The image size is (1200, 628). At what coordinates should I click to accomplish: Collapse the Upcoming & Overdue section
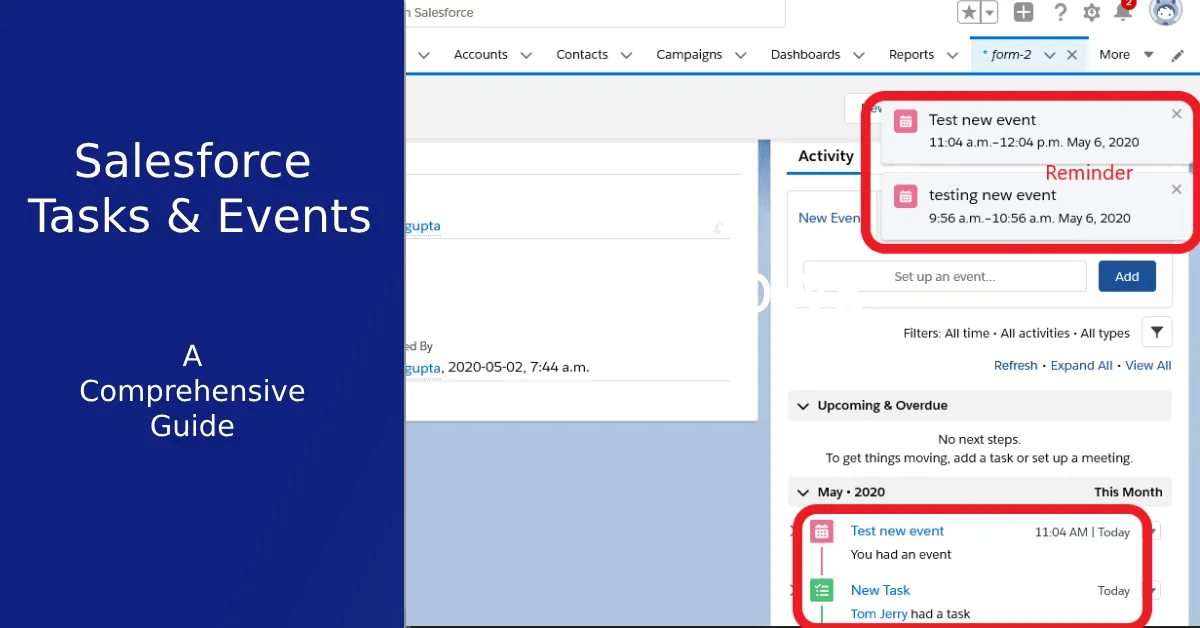(803, 406)
